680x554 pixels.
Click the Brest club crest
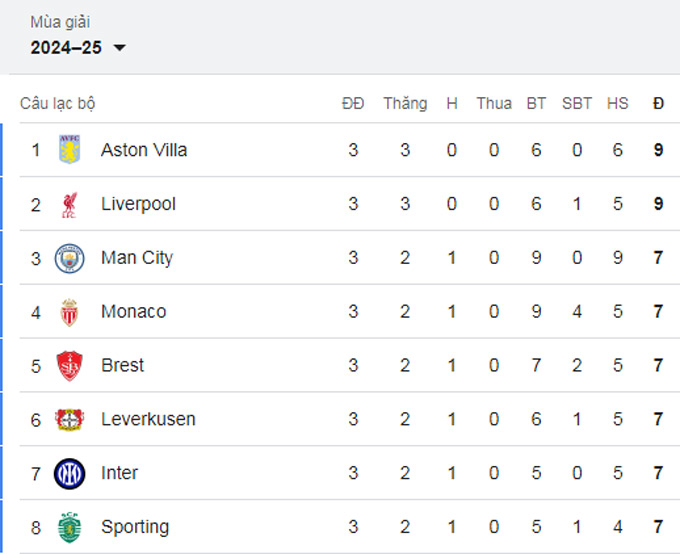[x=69, y=366]
